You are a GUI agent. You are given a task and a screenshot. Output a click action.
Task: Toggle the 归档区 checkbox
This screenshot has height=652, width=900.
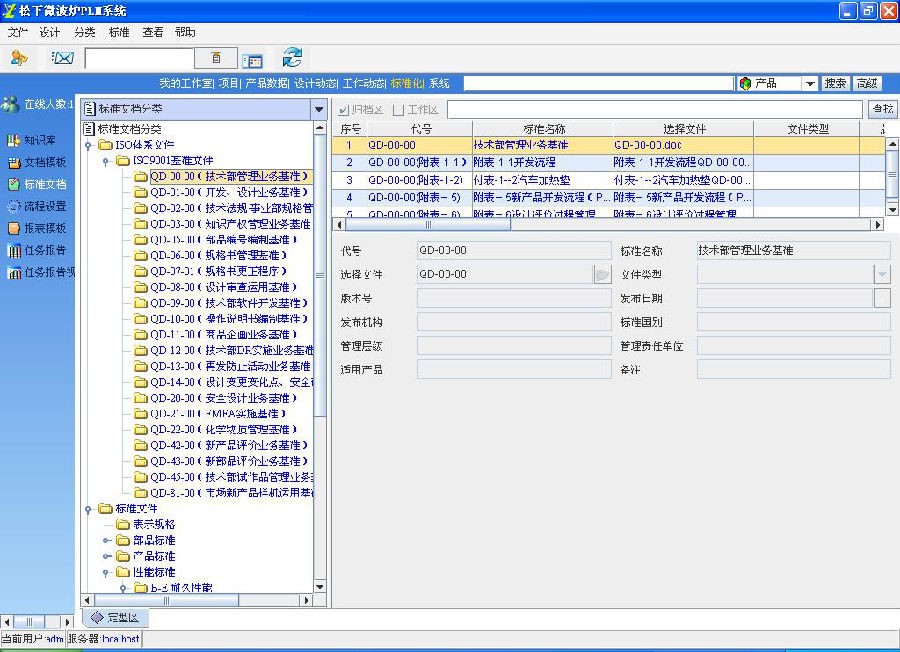(345, 110)
